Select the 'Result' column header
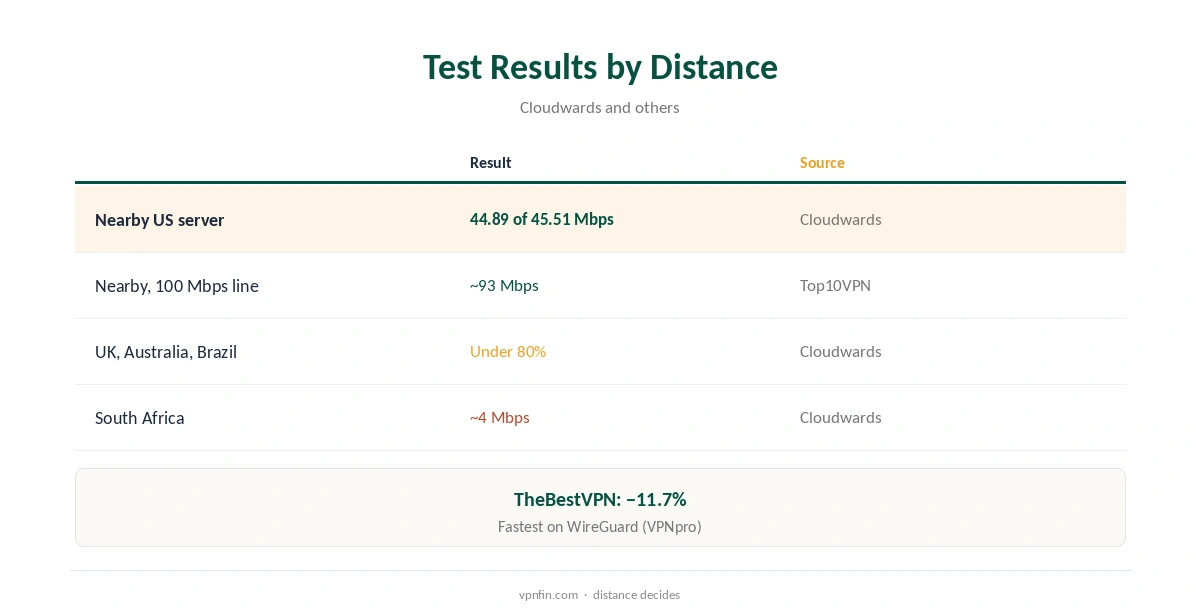1200x614 pixels. coord(490,162)
